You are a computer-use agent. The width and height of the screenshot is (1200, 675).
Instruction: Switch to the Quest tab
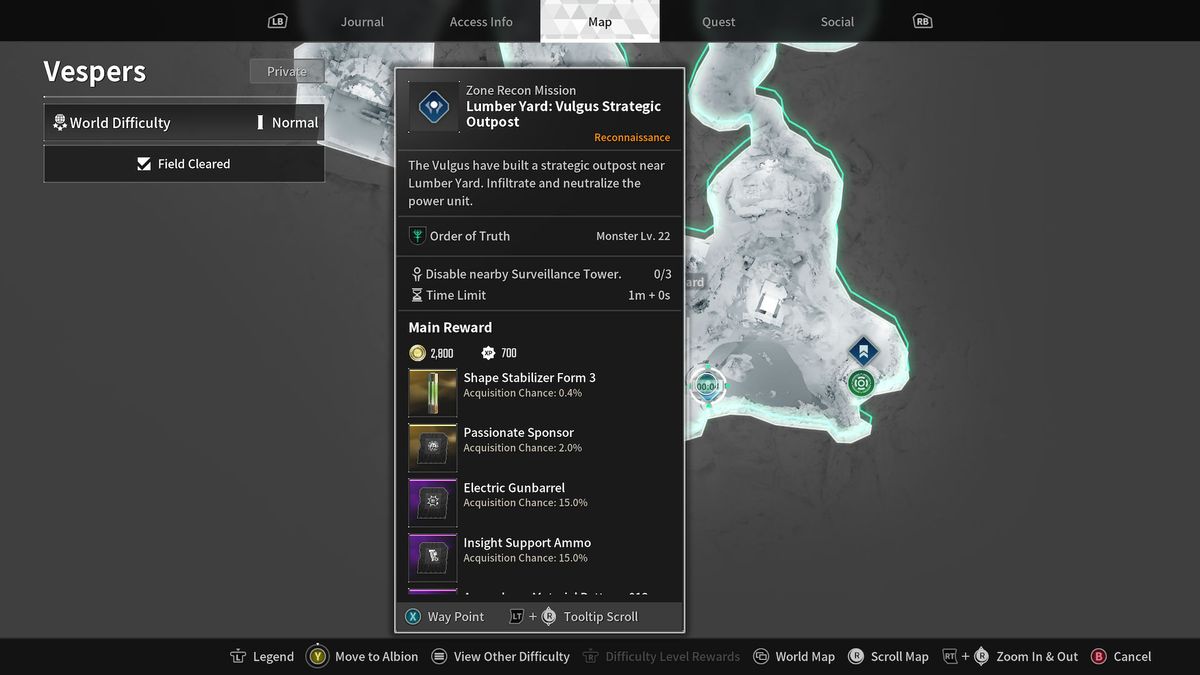coord(718,21)
